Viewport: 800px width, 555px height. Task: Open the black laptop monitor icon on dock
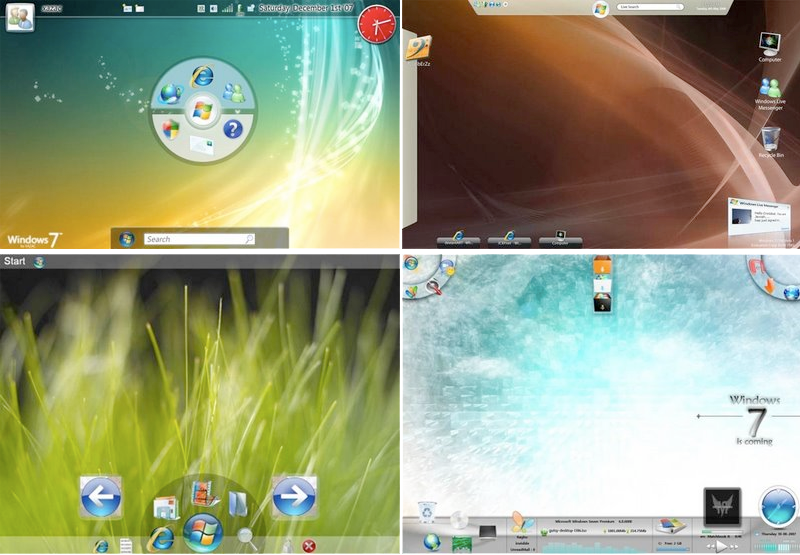tap(487, 533)
